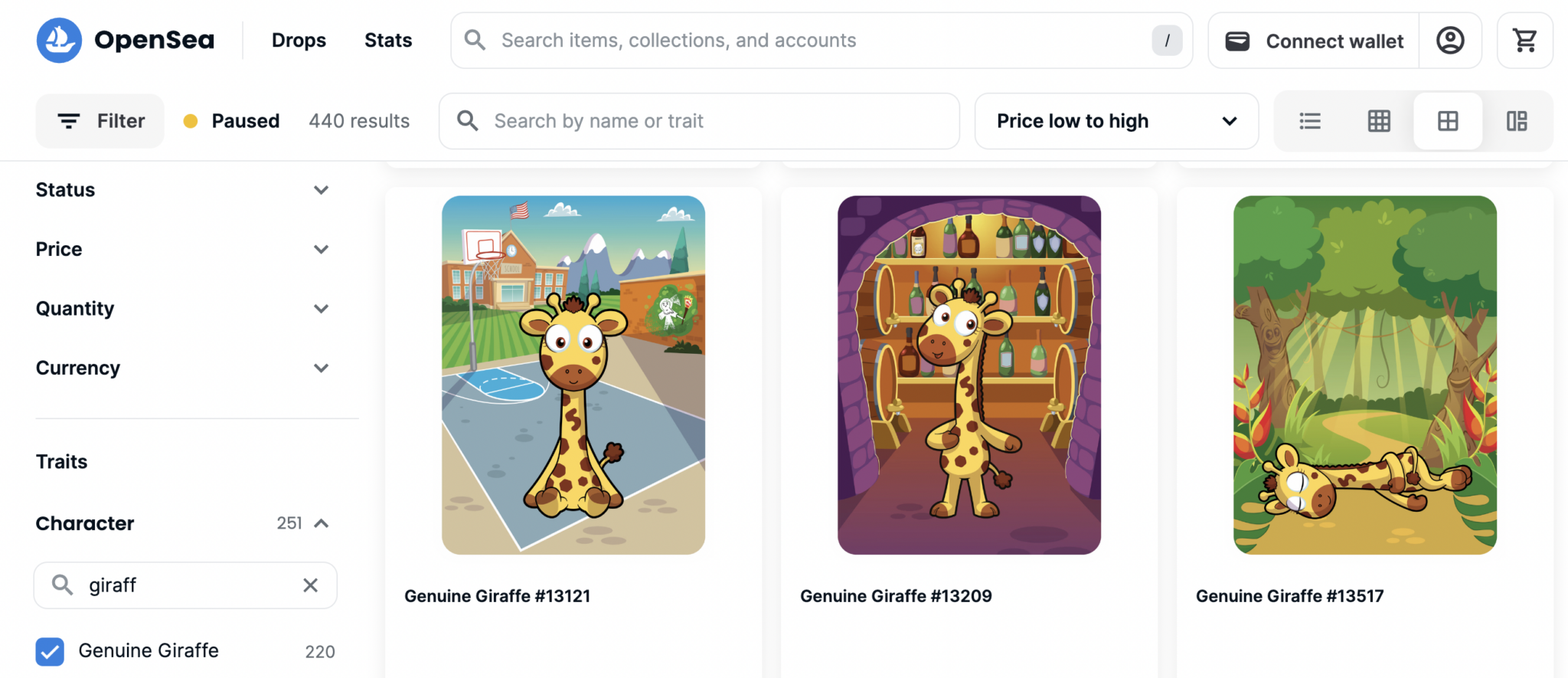Expand the Currency filter section
Viewport: 1568px width, 678px height.
coord(322,368)
